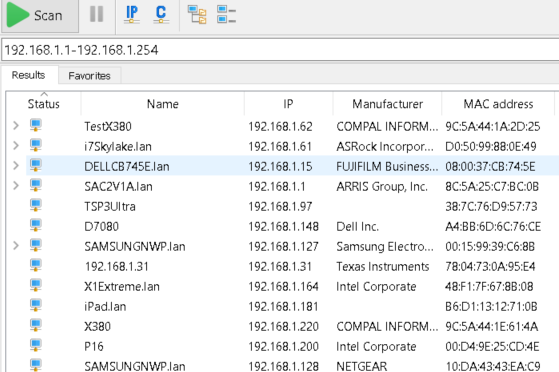Click the computer icon for i7Skylake.lan
The height and width of the screenshot is (372, 559).
[36, 146]
